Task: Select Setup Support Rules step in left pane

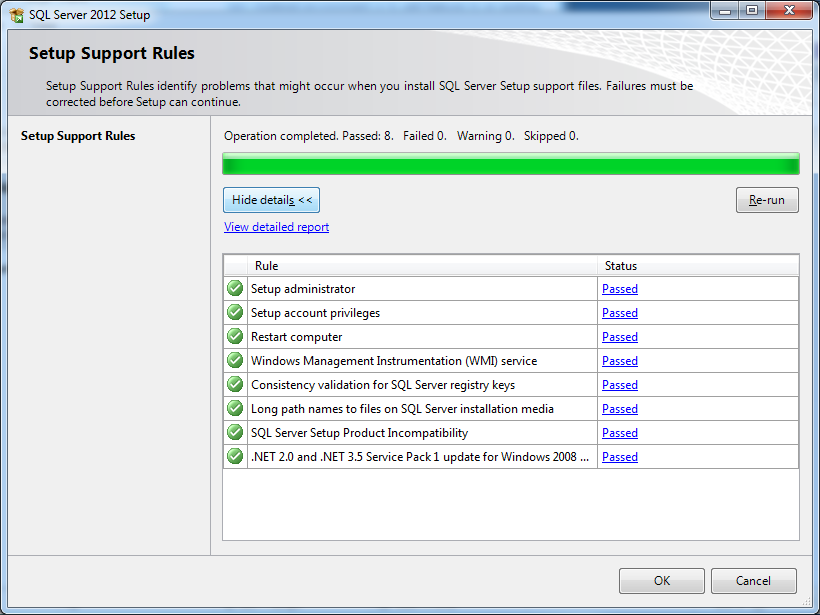Action: click(78, 136)
